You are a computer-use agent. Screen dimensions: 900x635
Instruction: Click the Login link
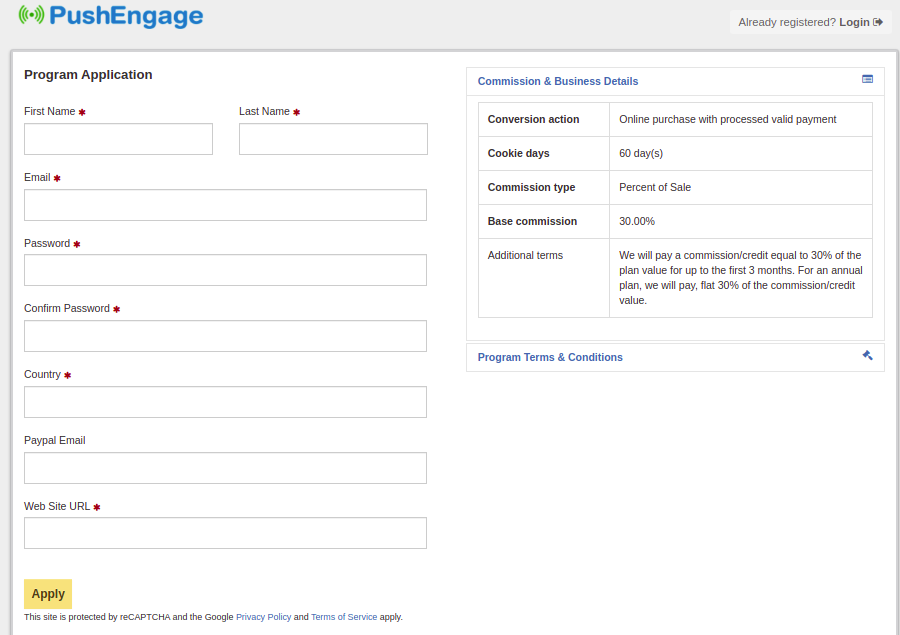(854, 22)
